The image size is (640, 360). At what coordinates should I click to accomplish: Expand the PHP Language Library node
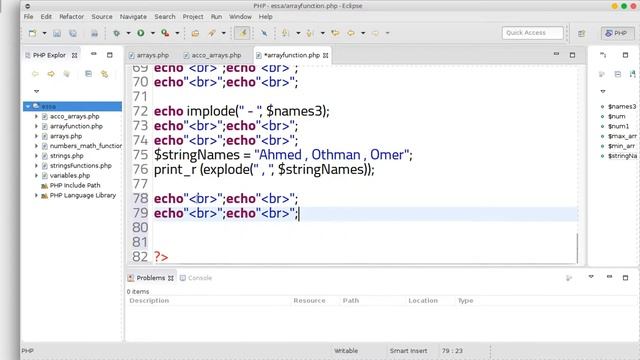pyautogui.click(x=36, y=196)
